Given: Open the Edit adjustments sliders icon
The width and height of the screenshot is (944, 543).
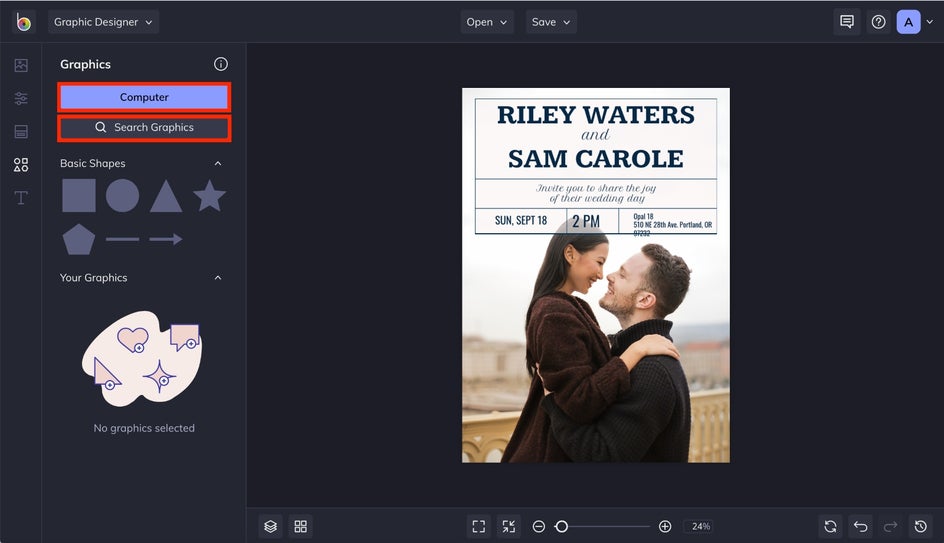Looking at the screenshot, I should [x=21, y=98].
